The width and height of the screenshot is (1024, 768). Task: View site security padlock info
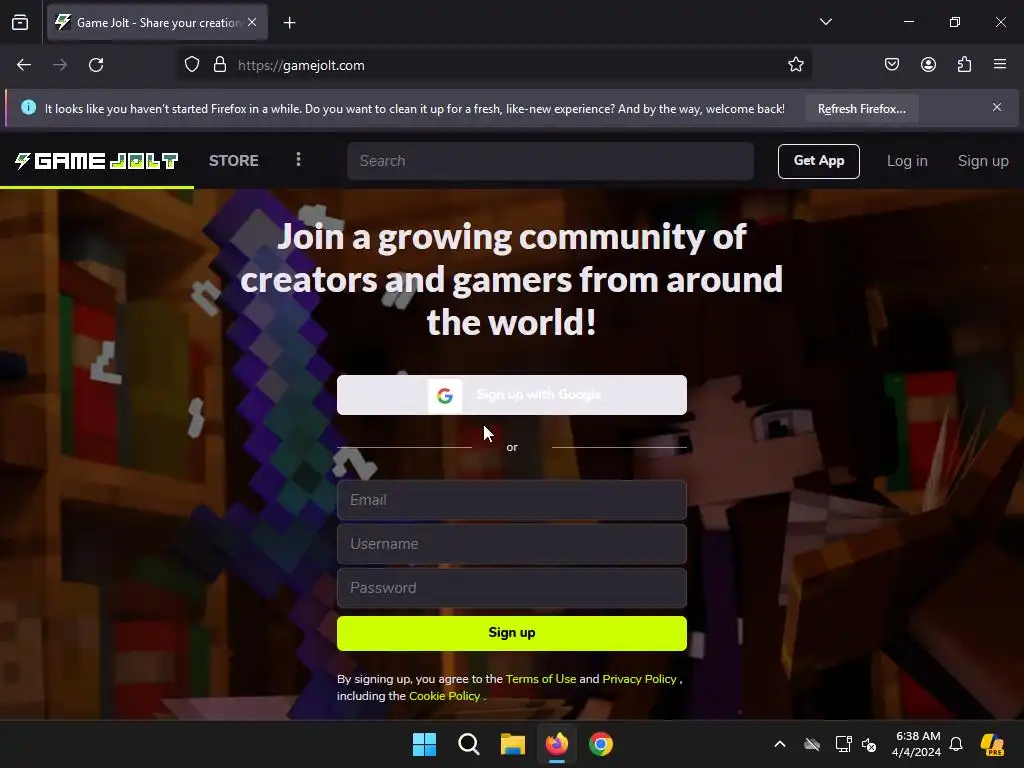click(x=220, y=65)
